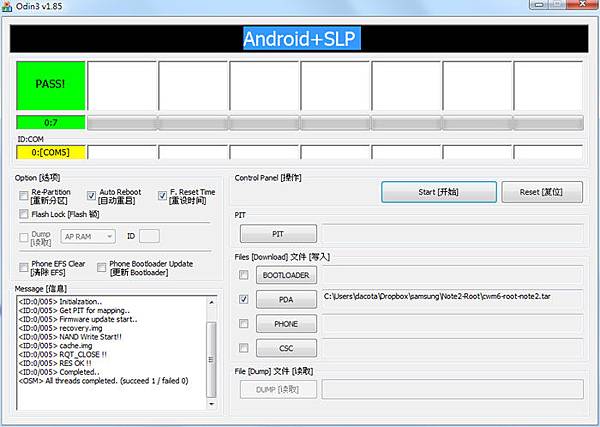Click the BOOTLOADER file path field
Screen dimensions: 600x427
point(453,275)
